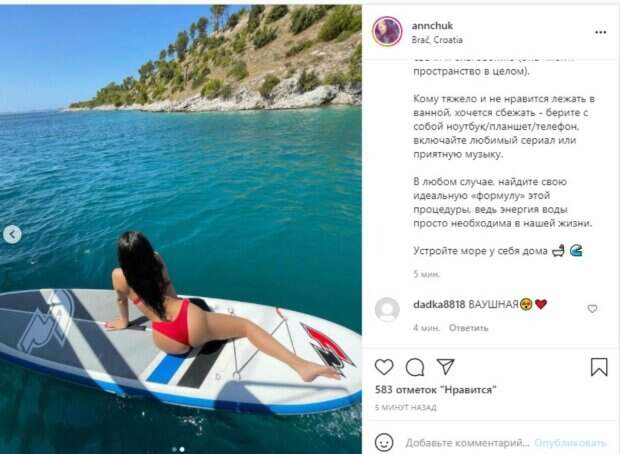The width and height of the screenshot is (620, 454).
Task: Open annchuk username link
Action: click(432, 26)
